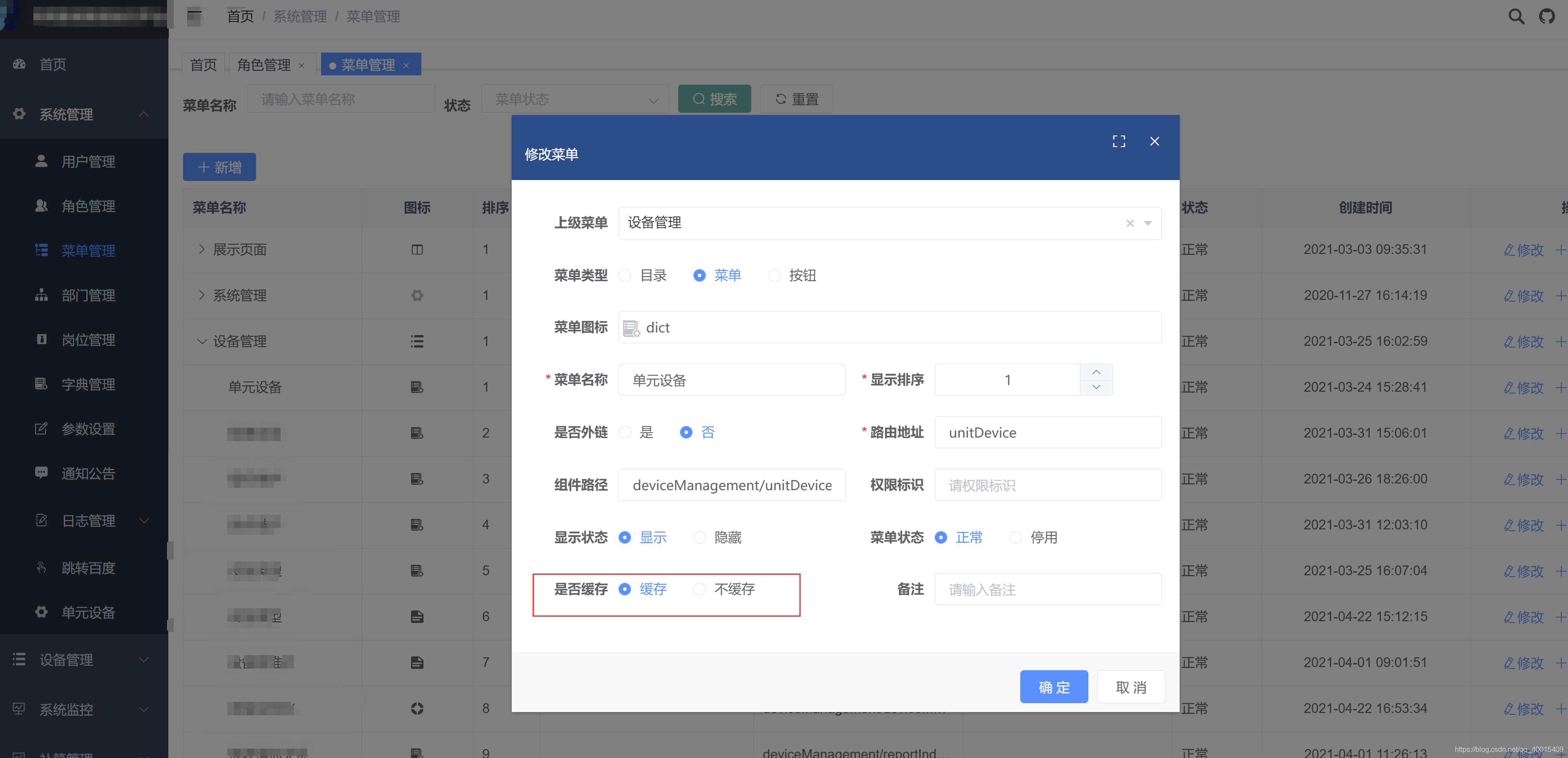1568x758 pixels.
Task: Select the 不缓存 radio option
Action: (700, 589)
